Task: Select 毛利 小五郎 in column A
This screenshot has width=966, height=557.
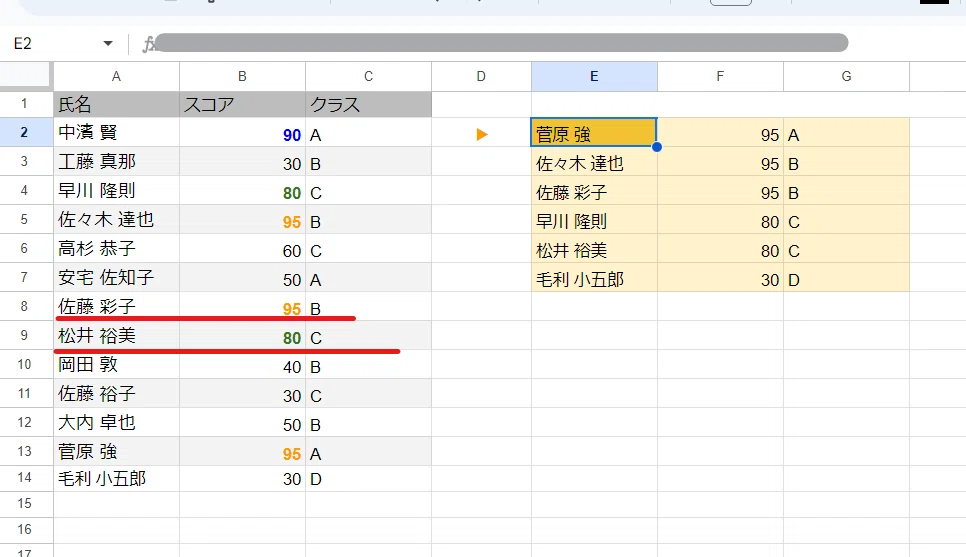Action: [x=116, y=478]
